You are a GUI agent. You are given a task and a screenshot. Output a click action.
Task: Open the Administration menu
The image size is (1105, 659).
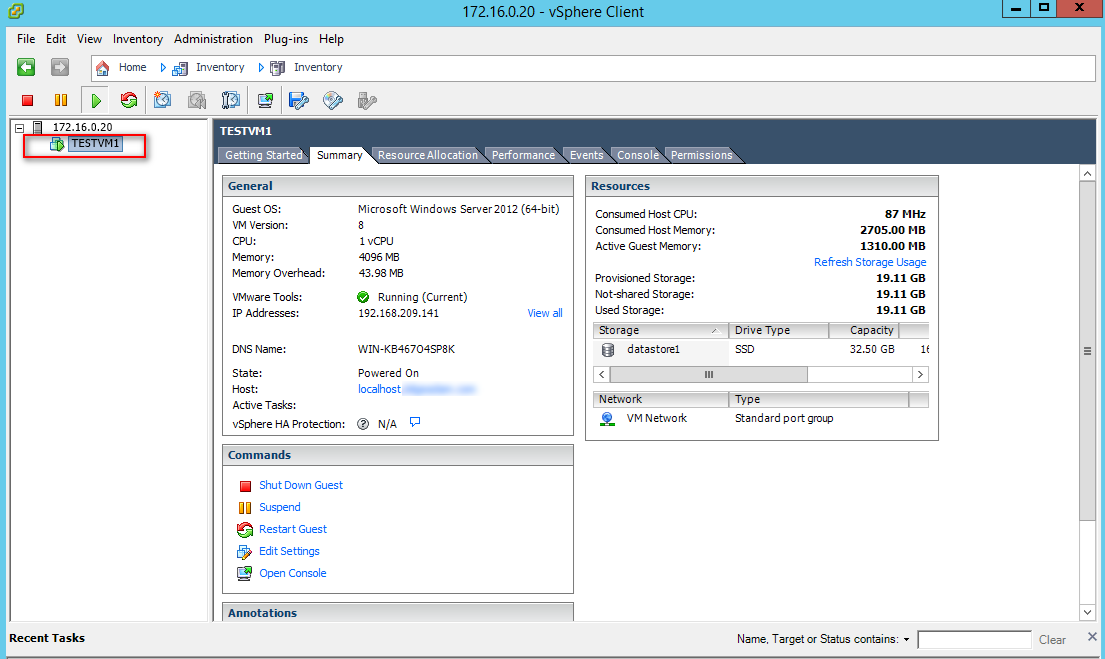point(214,39)
